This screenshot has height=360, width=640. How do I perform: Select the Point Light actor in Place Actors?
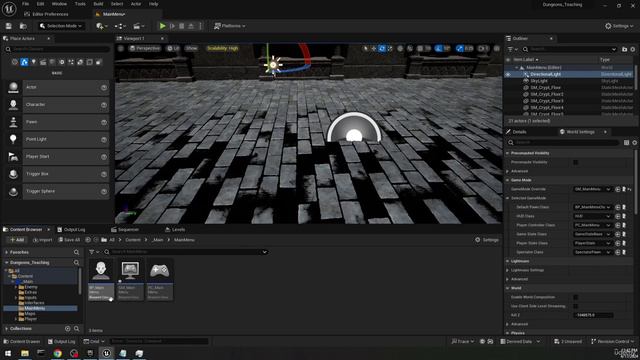pos(58,139)
